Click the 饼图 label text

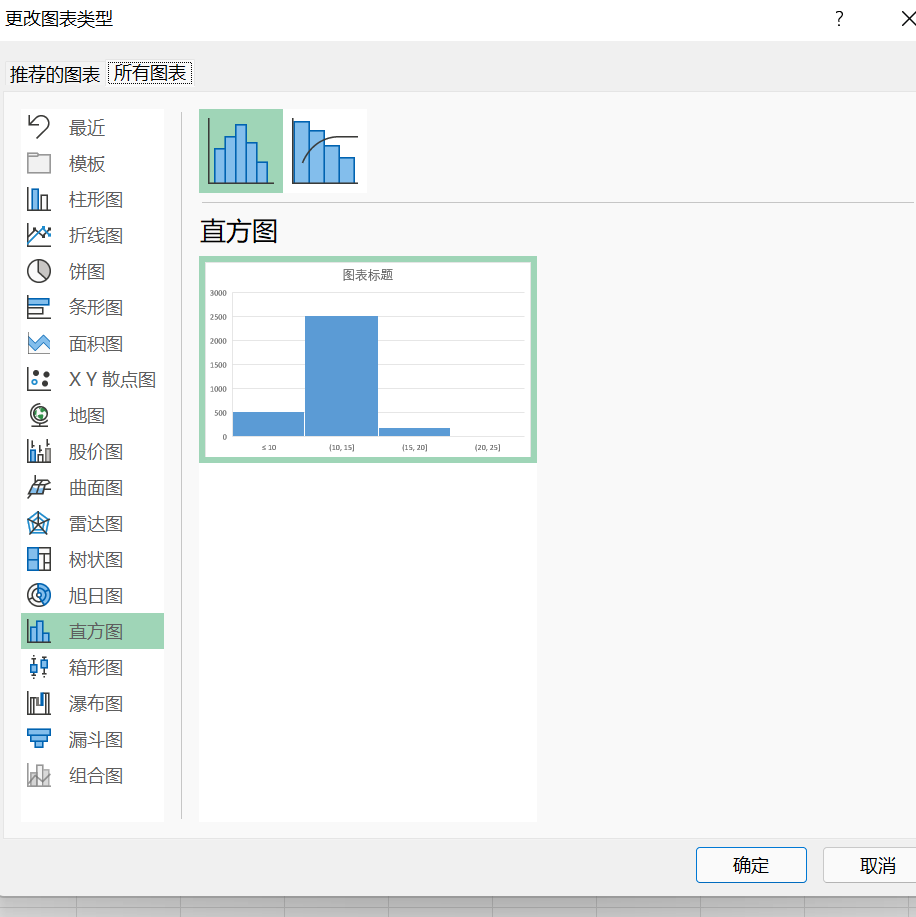coord(87,271)
